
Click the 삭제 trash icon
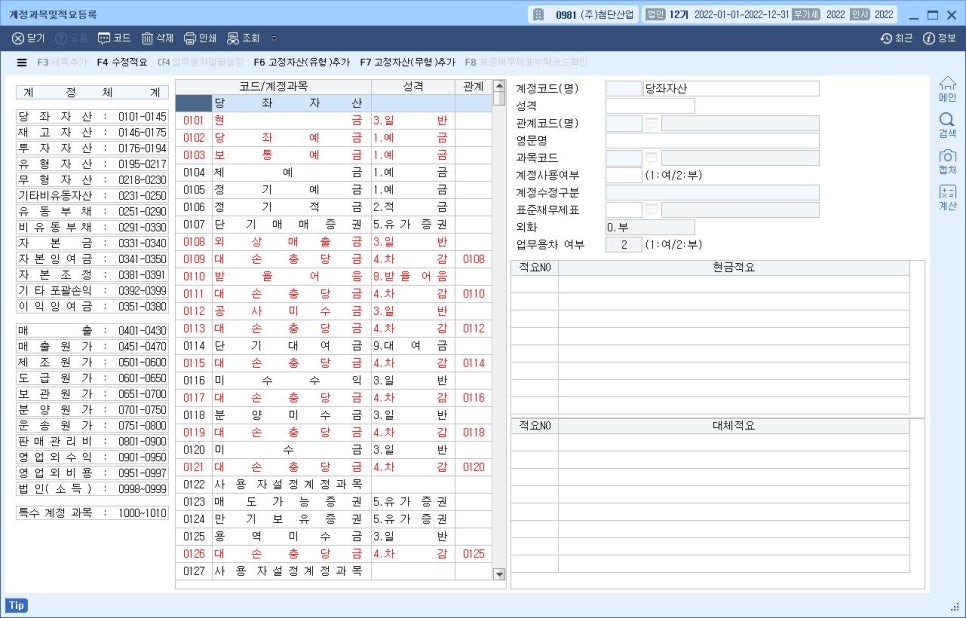point(147,38)
